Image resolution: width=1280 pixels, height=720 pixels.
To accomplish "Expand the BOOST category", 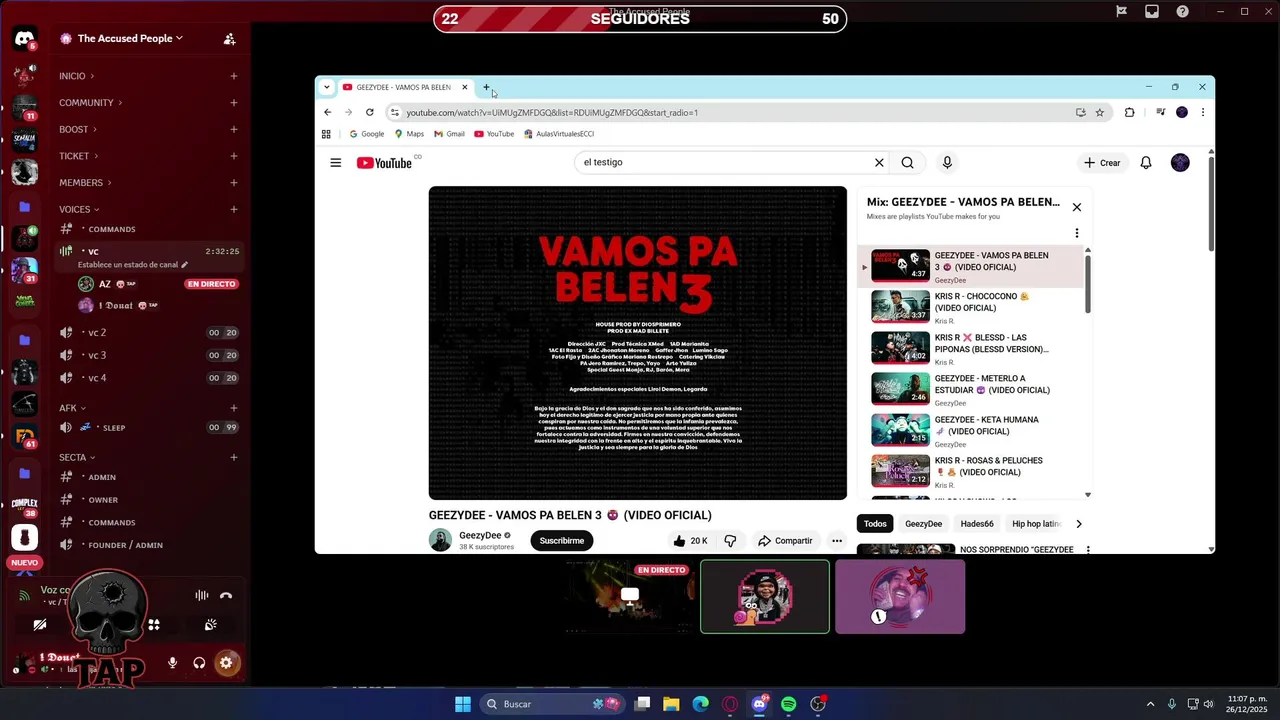I will tap(78, 129).
